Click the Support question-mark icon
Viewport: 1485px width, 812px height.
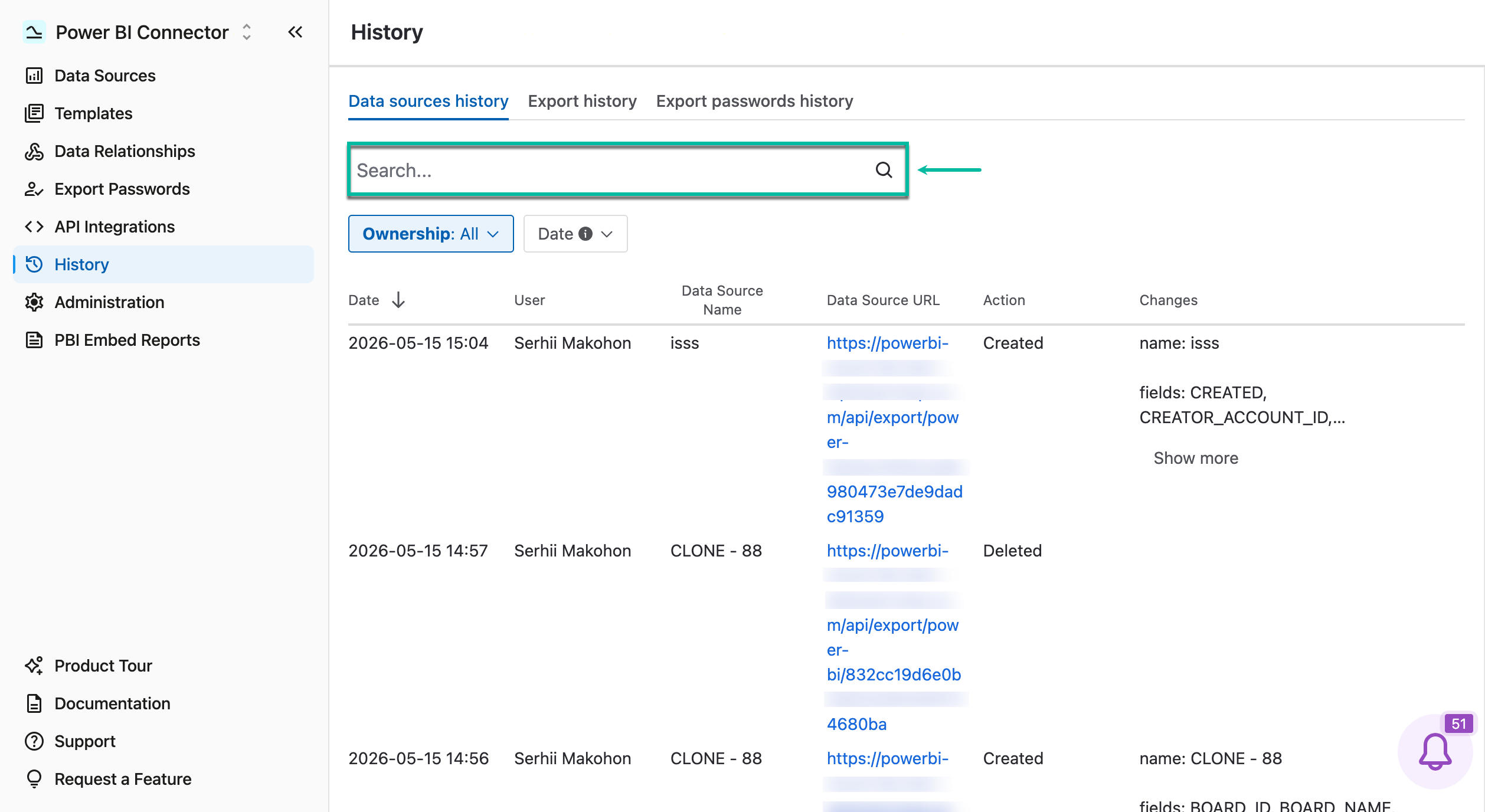click(x=34, y=741)
